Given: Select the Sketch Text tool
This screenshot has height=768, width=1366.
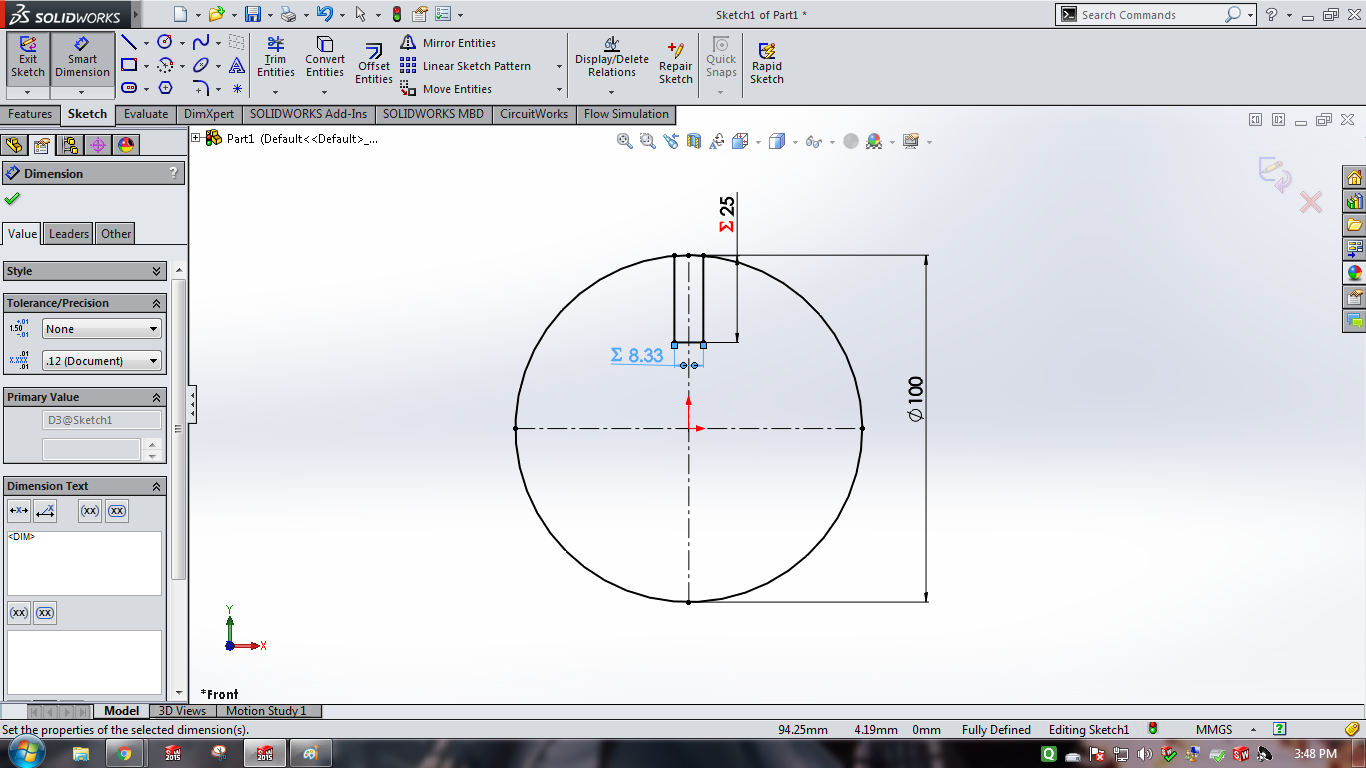Looking at the screenshot, I should pos(237,65).
